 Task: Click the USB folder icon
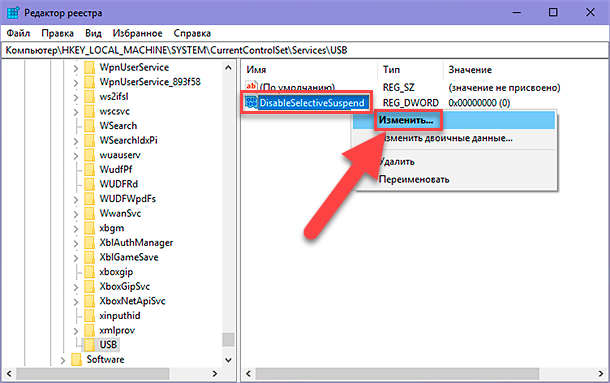coord(89,345)
